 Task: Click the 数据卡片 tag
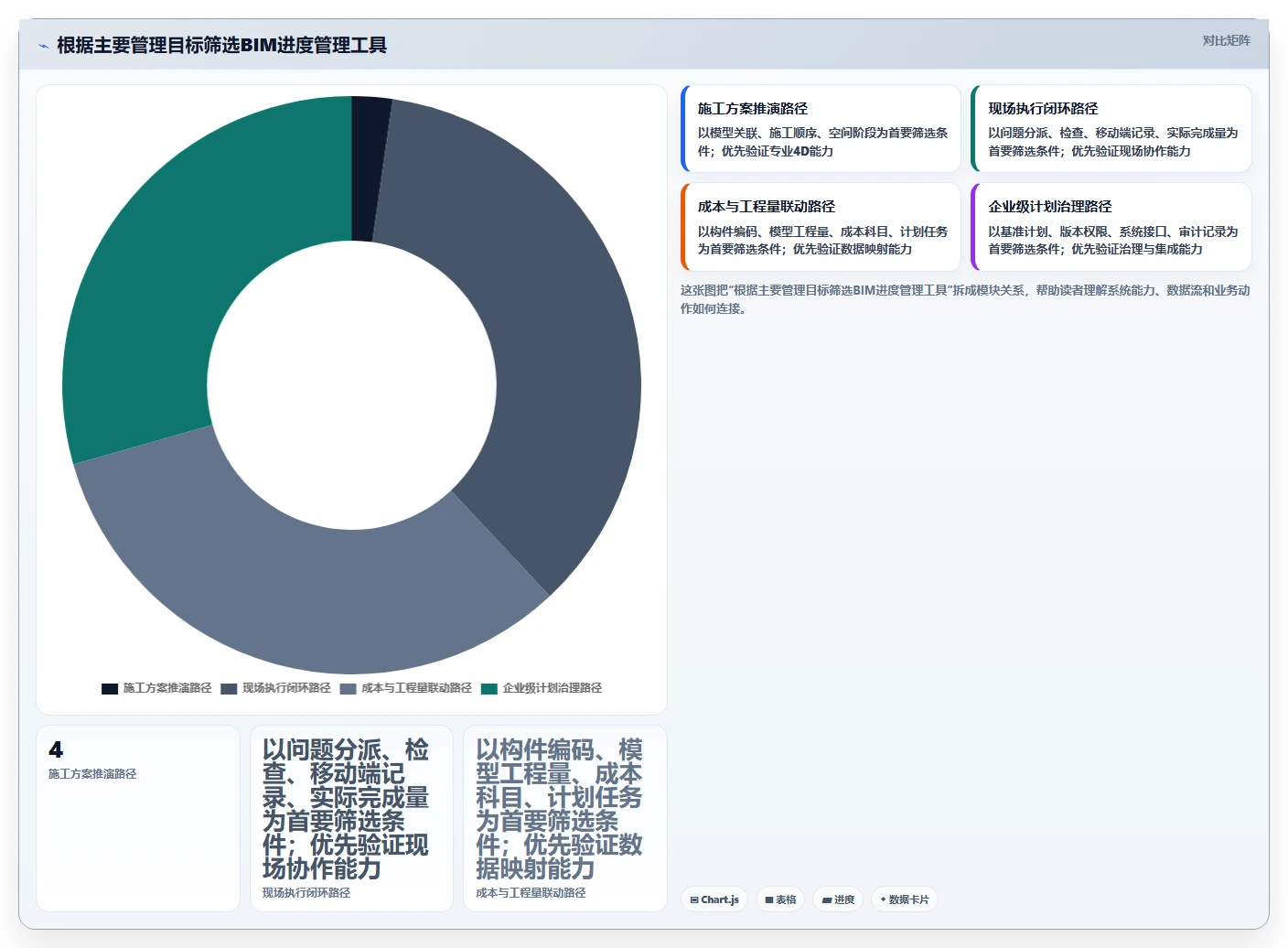point(904,900)
